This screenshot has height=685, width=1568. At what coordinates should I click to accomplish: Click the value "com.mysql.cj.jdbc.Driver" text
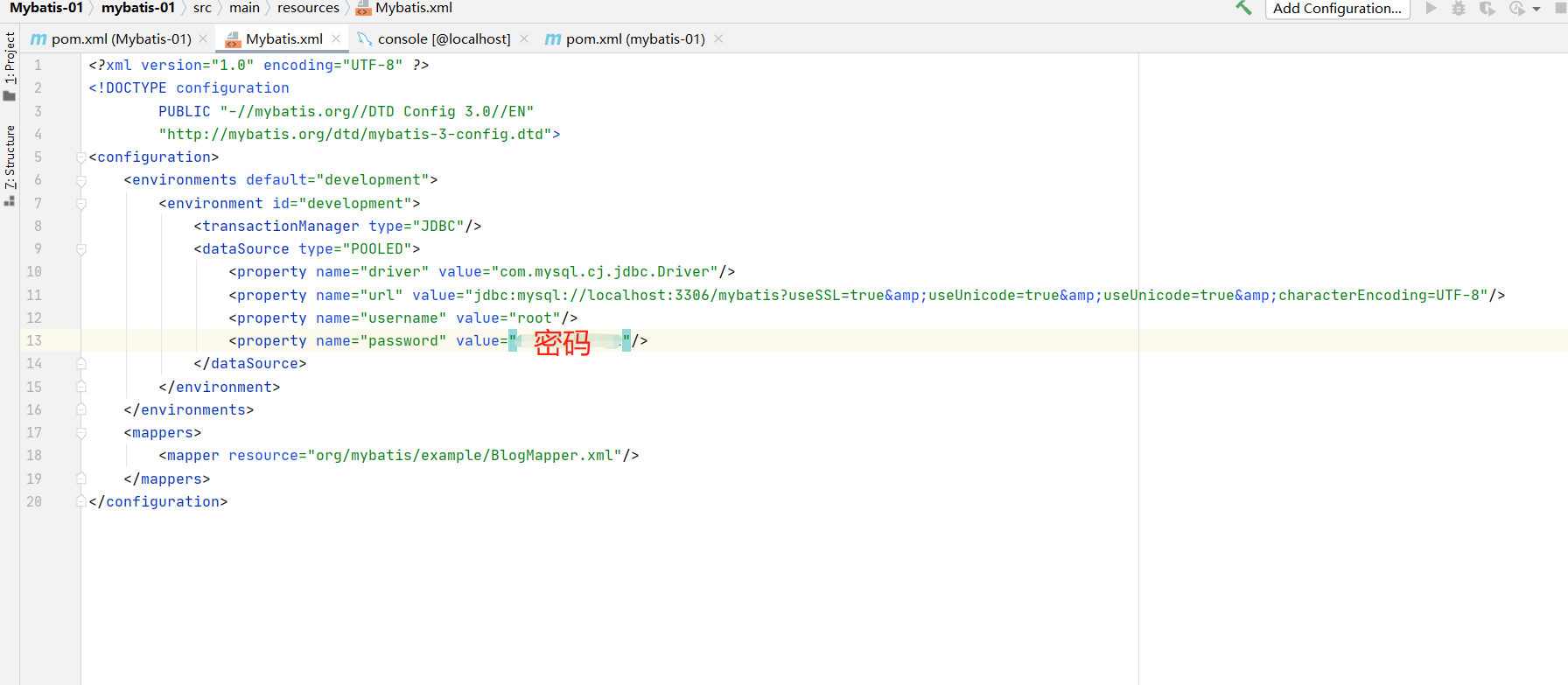(605, 272)
